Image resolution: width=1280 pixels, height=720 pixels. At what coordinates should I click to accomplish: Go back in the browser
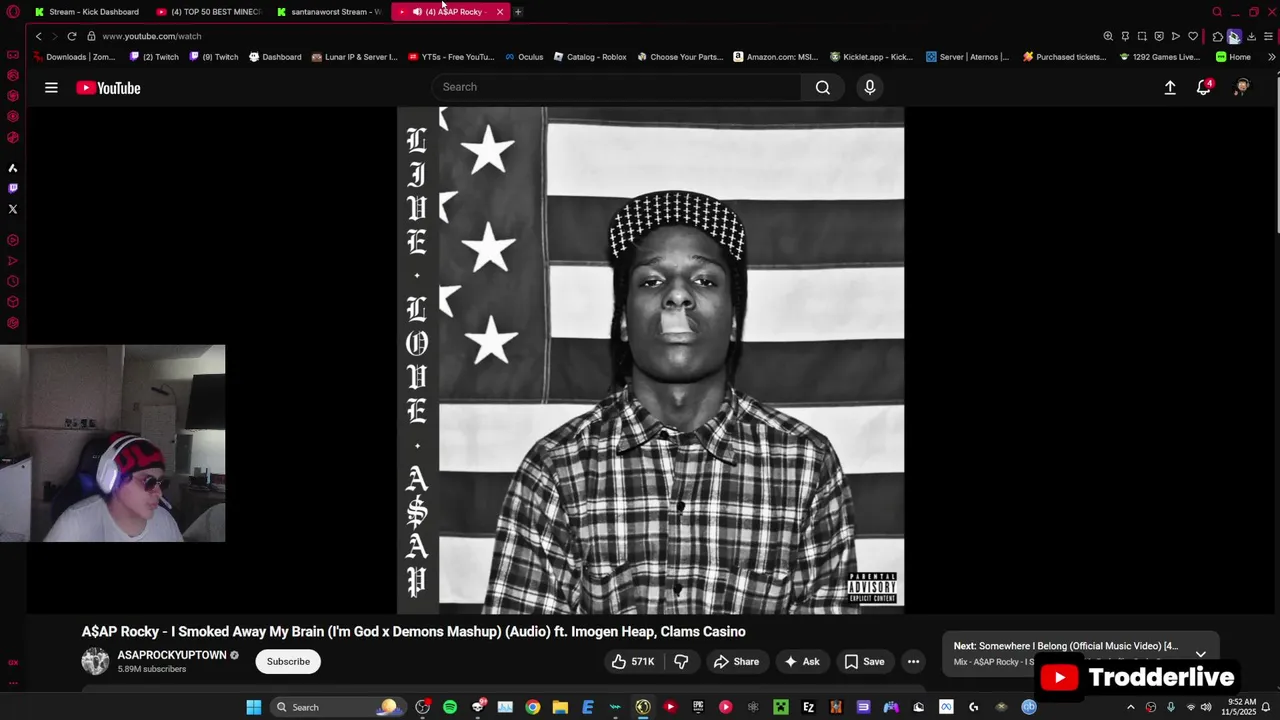click(x=38, y=36)
